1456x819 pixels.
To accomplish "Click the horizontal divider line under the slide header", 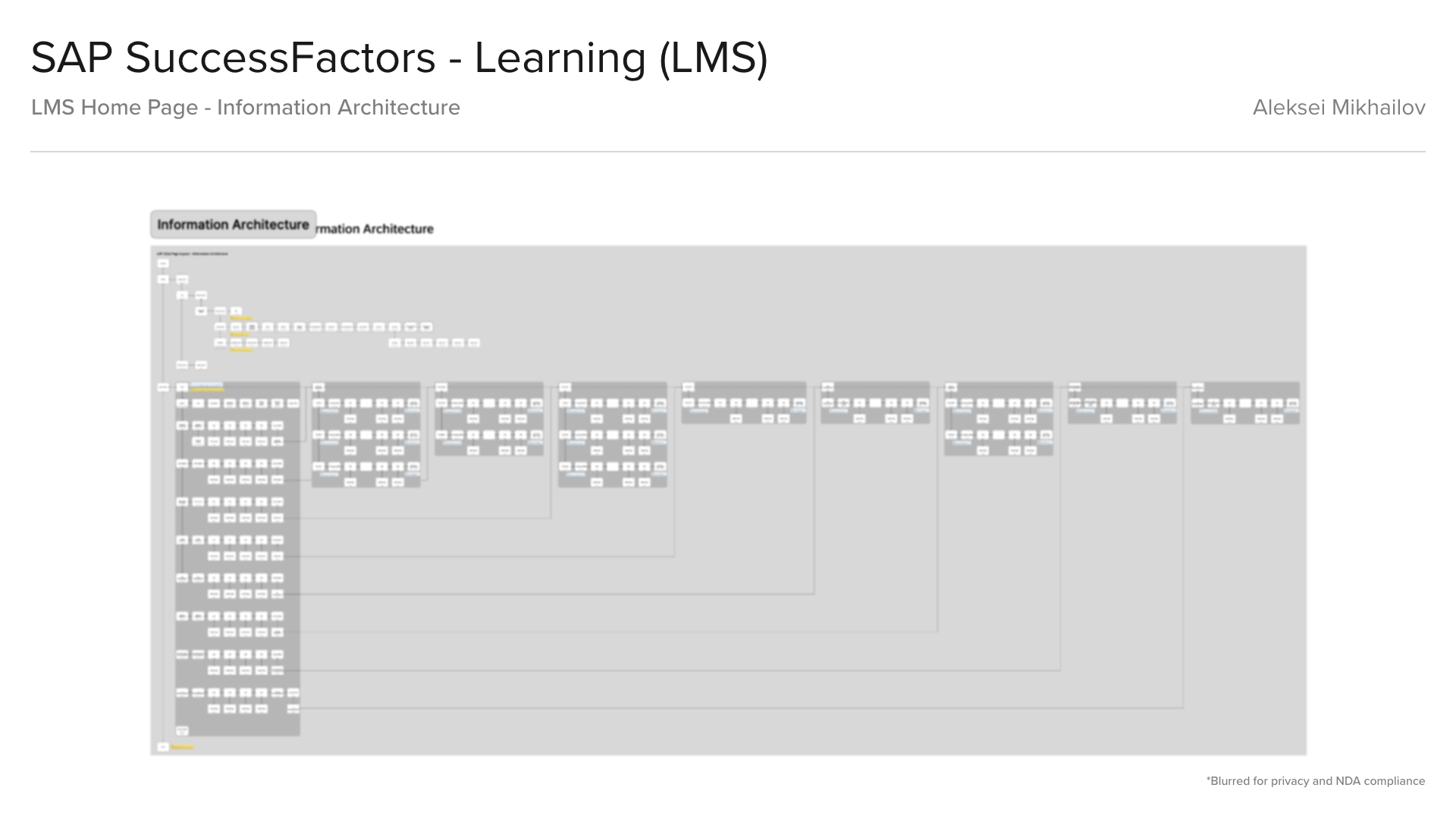I will 728,152.
